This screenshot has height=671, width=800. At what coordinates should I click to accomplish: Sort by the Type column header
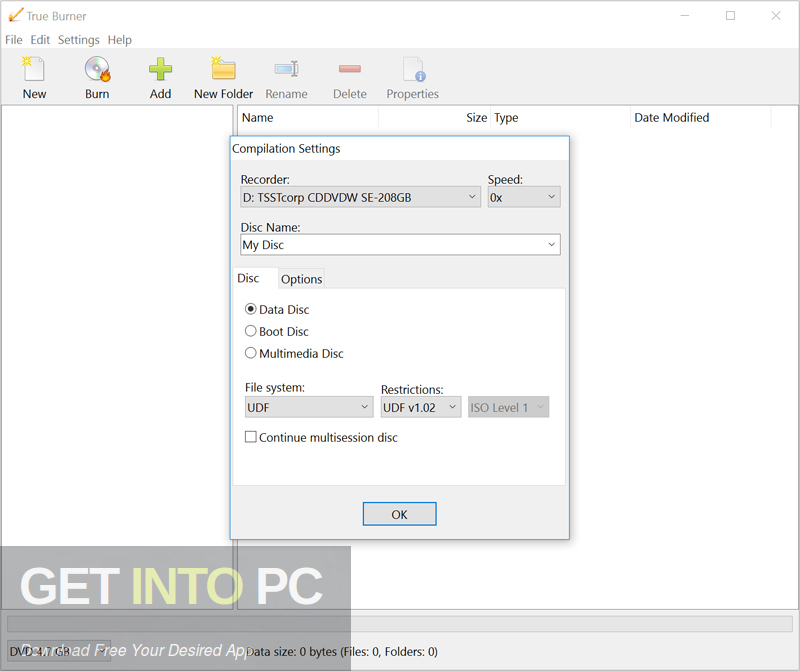[560, 117]
